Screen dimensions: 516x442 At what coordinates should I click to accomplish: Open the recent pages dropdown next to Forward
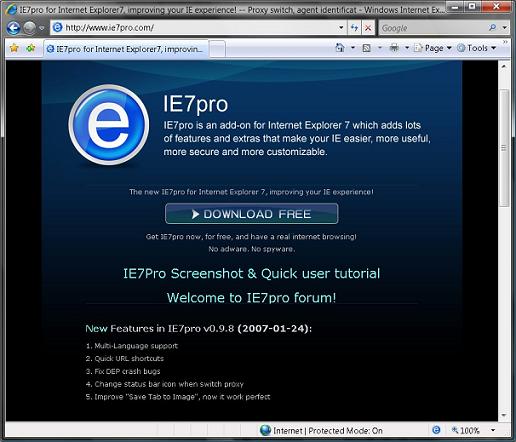tap(42, 28)
